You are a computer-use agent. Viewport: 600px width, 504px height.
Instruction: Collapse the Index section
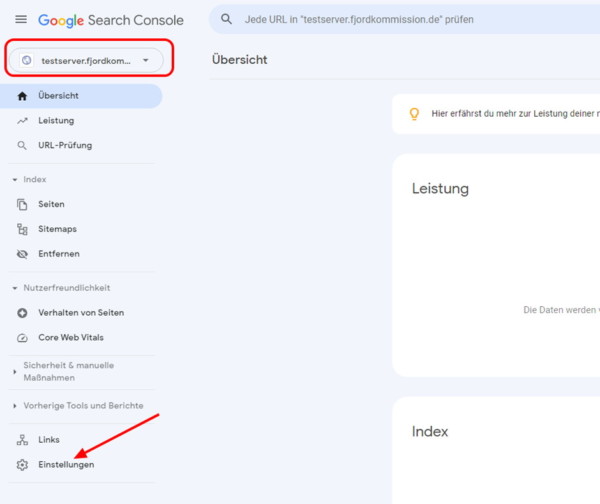30,179
